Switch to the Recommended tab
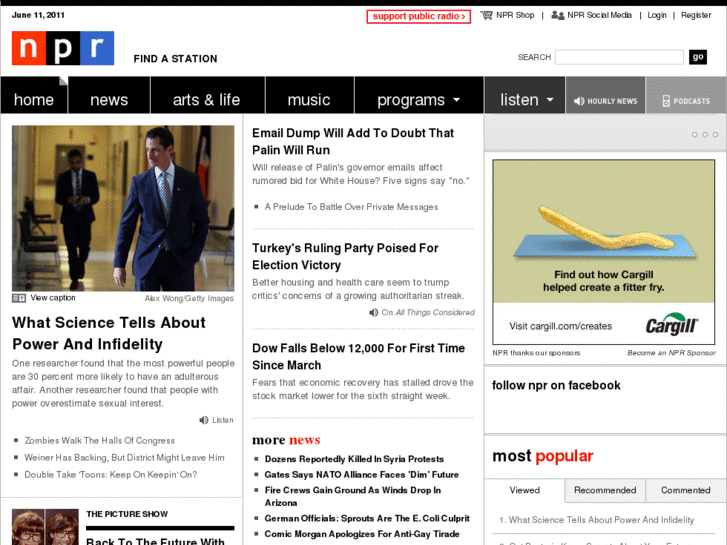The height and width of the screenshot is (545, 727). [x=605, y=490]
